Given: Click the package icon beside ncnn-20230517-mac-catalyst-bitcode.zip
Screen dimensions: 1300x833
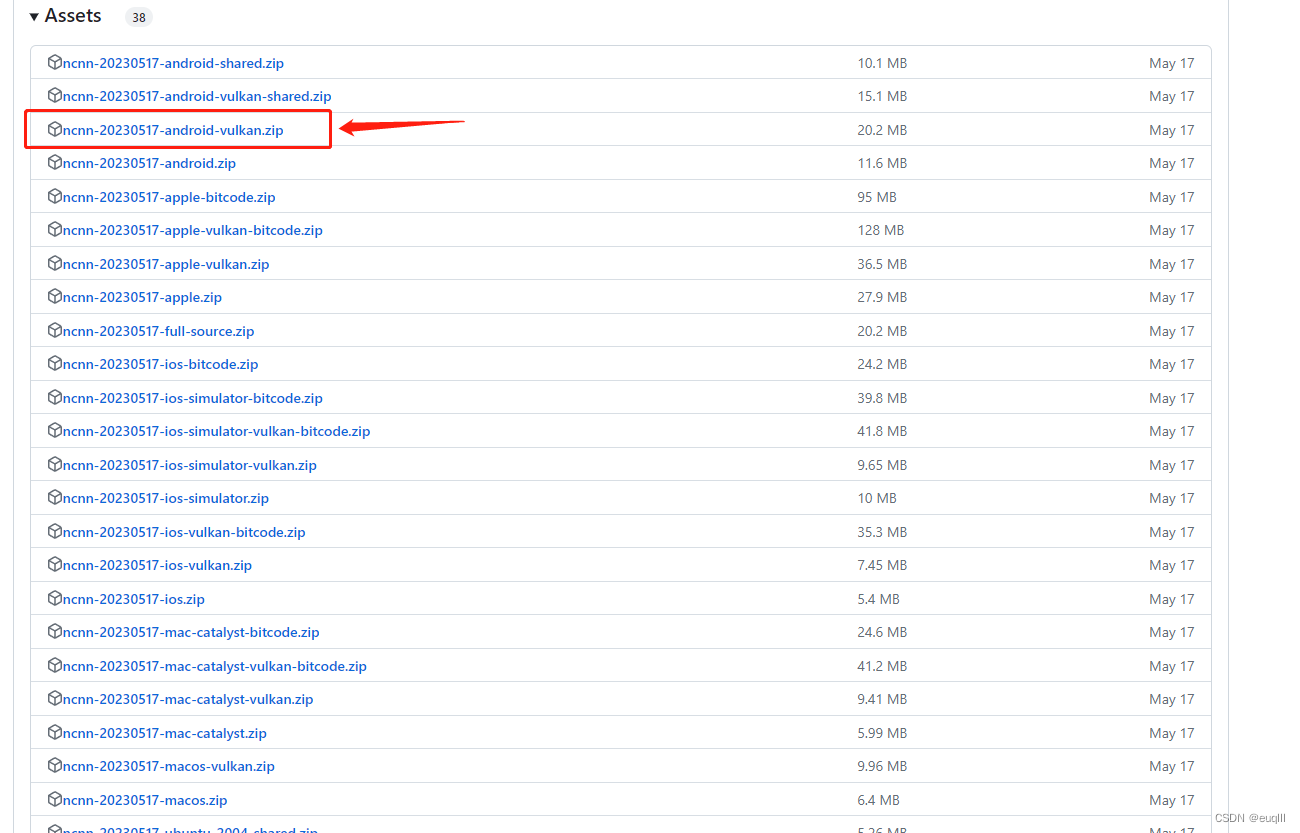Looking at the screenshot, I should [55, 632].
